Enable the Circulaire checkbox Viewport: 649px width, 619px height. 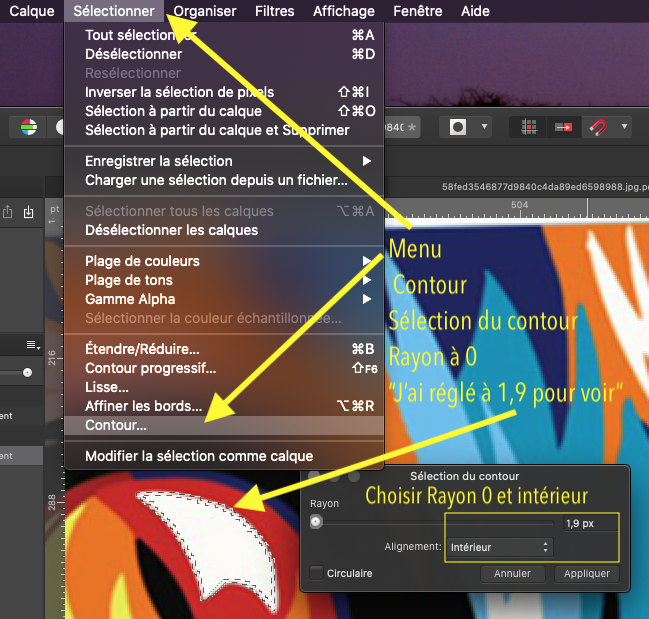317,573
